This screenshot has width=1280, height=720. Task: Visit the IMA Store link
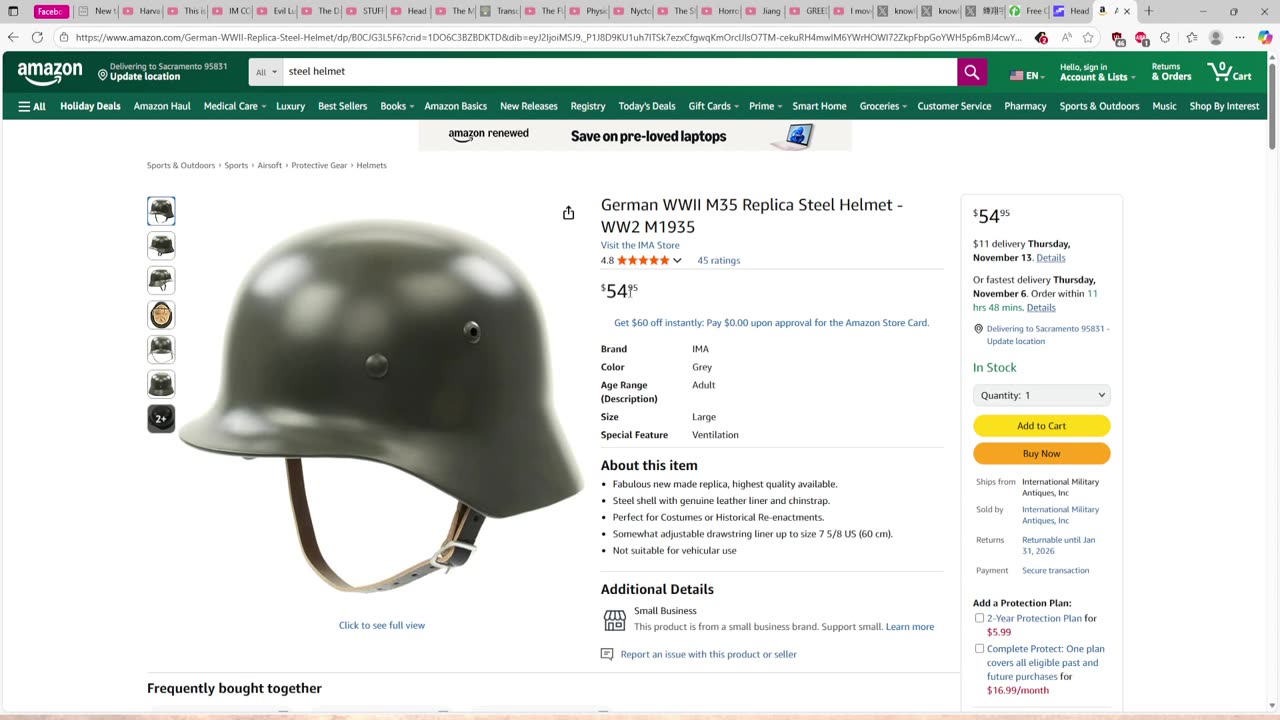click(x=640, y=245)
